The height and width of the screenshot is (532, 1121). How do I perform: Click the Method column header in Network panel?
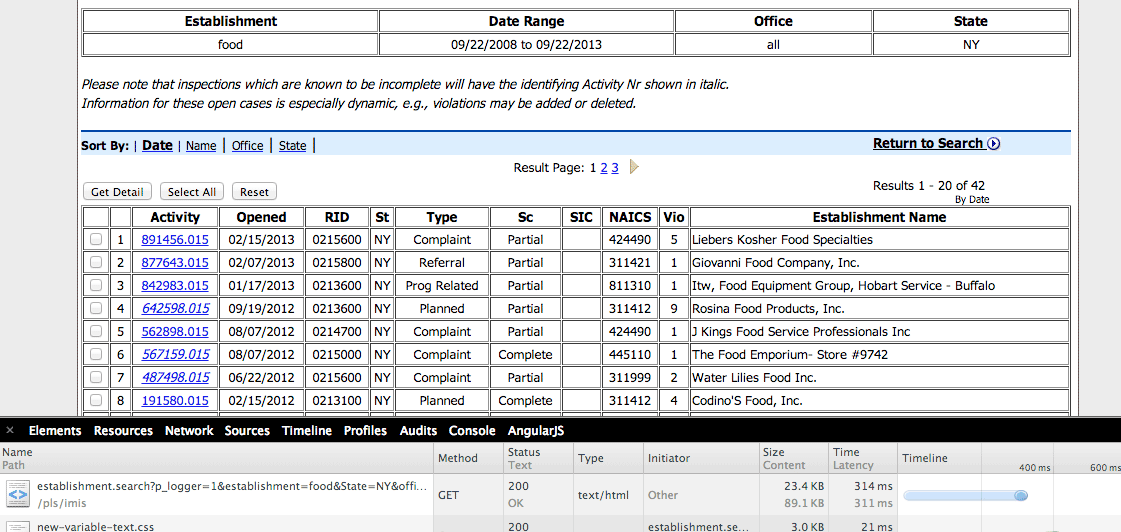pos(467,458)
